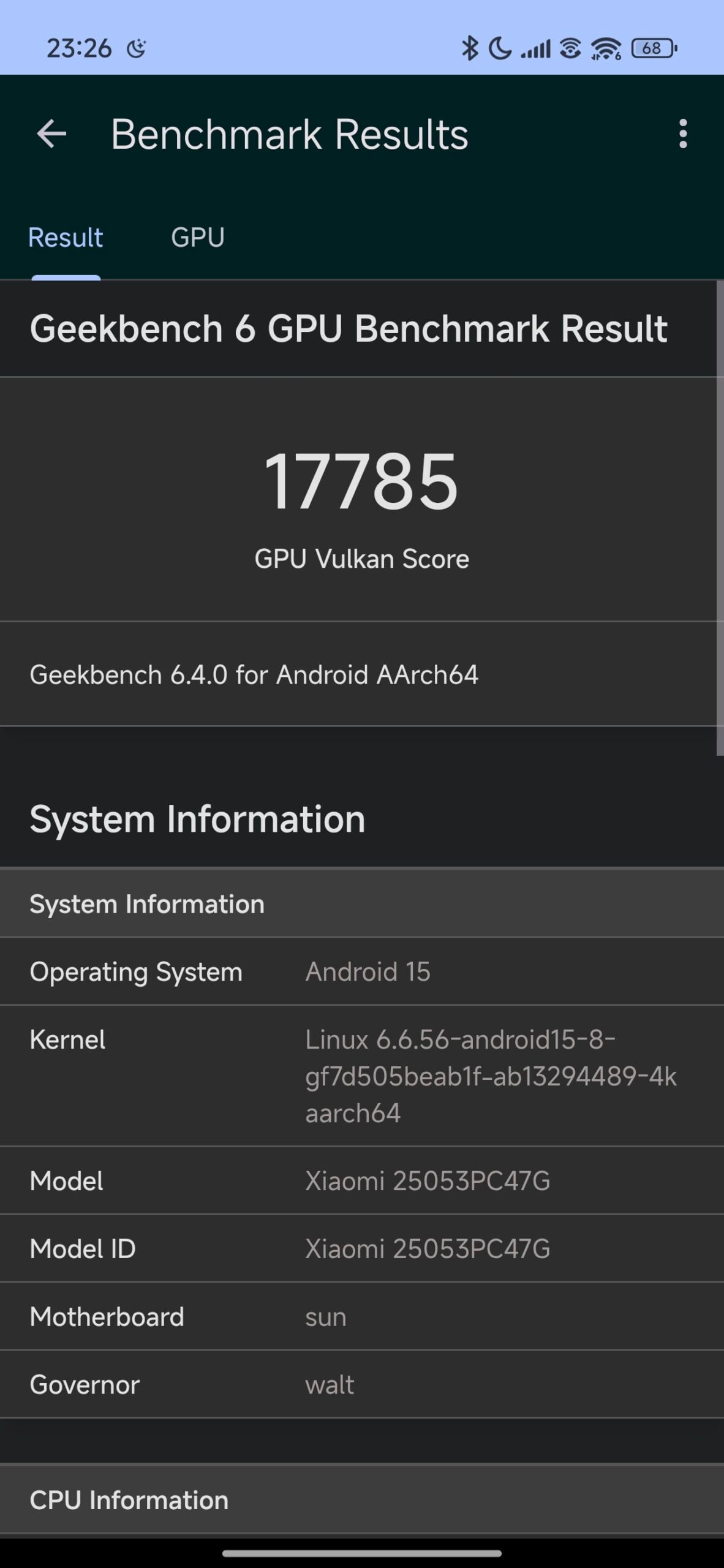Tap the 17785 GPU Vulkan score
The image size is (724, 1568).
[x=361, y=481]
